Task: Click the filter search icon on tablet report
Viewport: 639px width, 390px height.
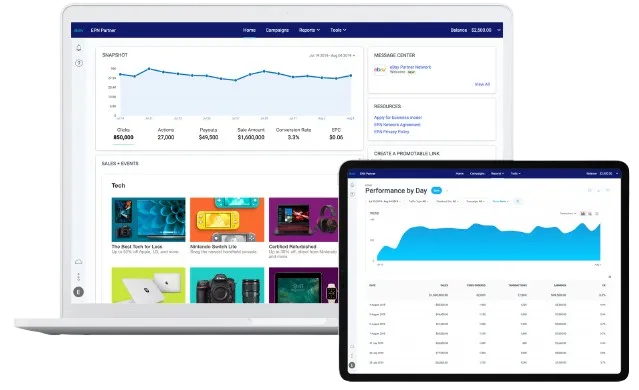Action: click(518, 201)
